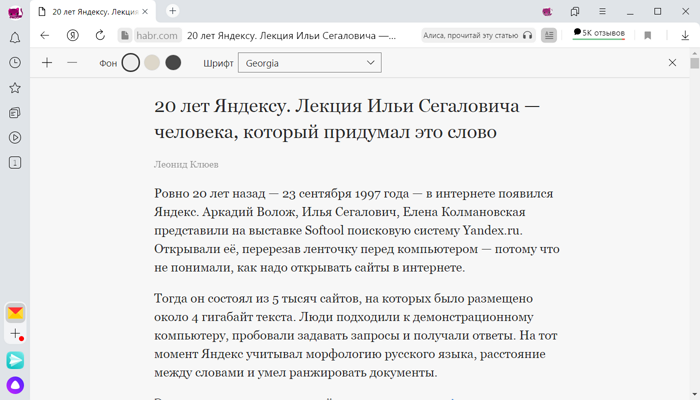
Task: Click the paragraph starting "Тогда он состоял"
Action: click(356, 335)
